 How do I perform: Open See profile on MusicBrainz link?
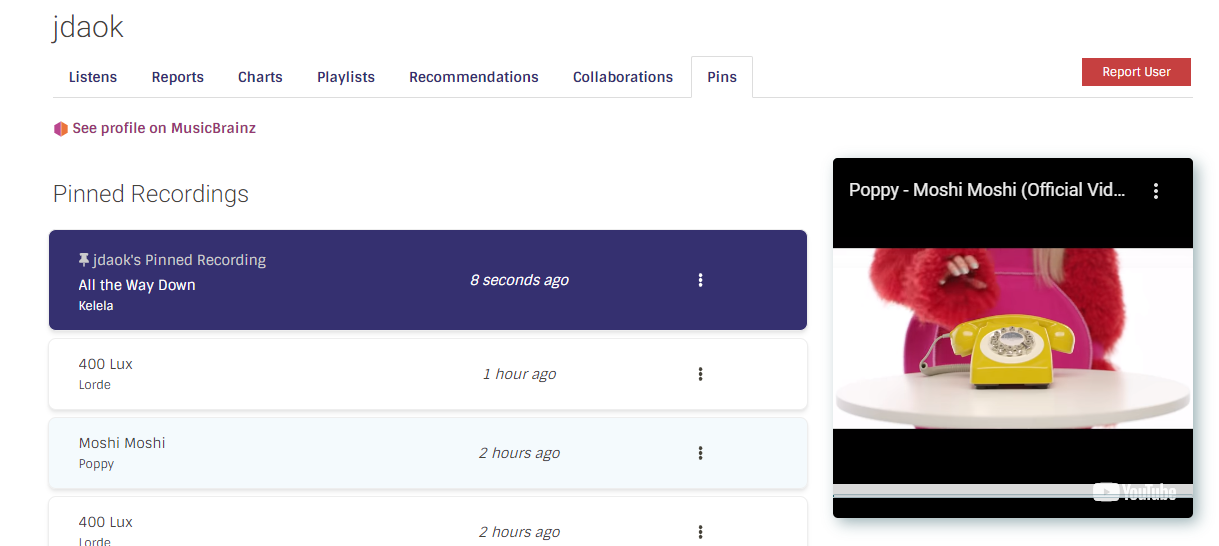click(x=164, y=128)
